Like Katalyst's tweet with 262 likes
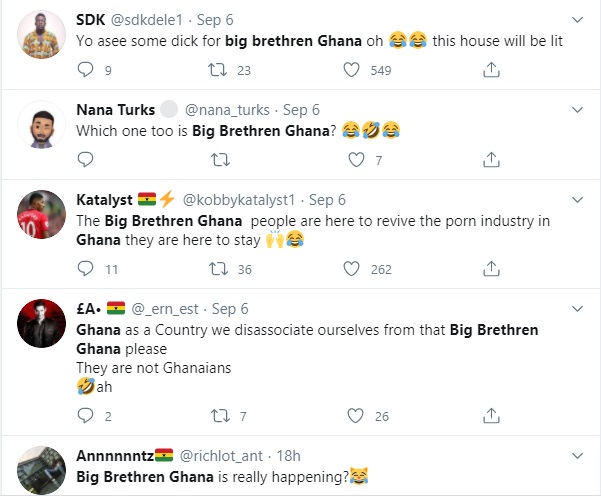This screenshot has width=601, height=497. pyautogui.click(x=352, y=268)
